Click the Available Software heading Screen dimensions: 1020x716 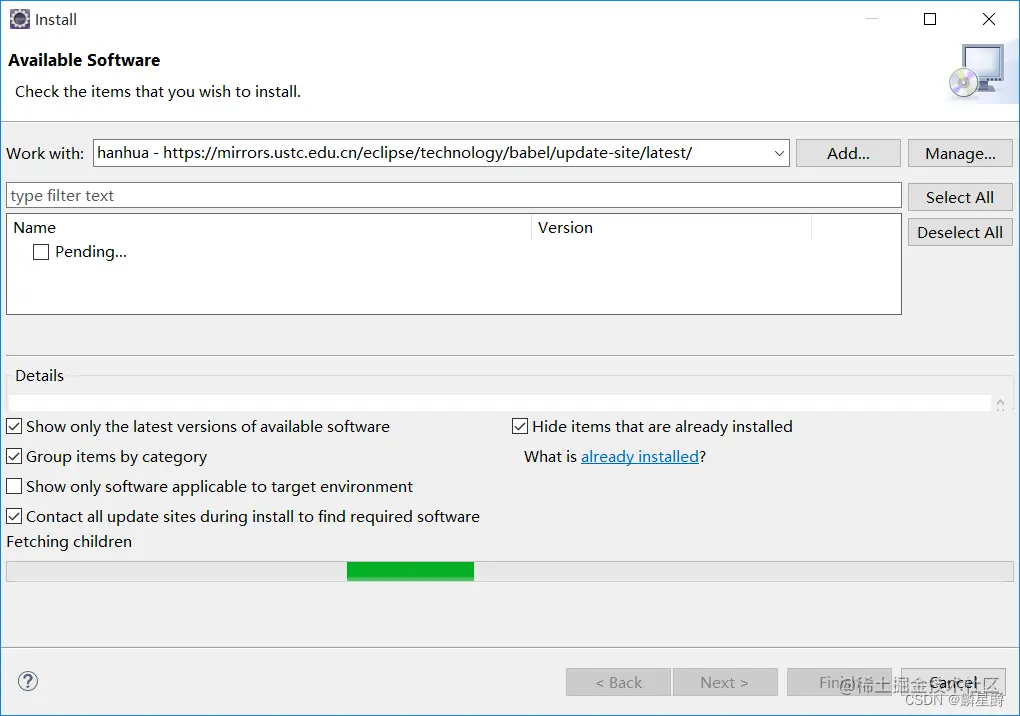click(x=84, y=60)
